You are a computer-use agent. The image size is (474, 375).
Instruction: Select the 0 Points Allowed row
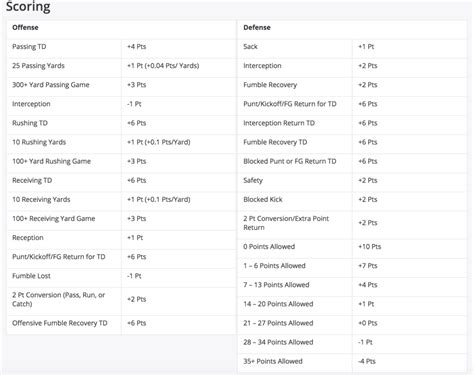pyautogui.click(x=352, y=247)
